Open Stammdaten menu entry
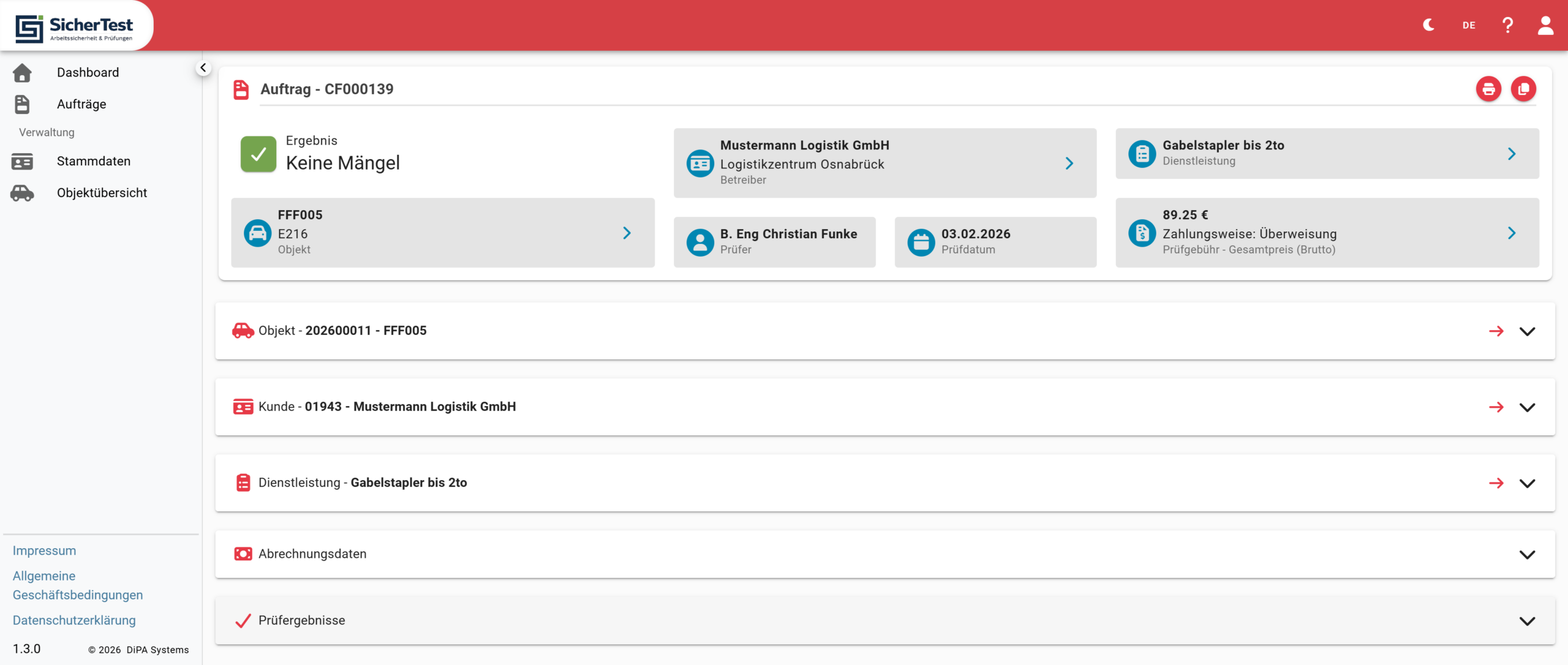 click(x=93, y=161)
